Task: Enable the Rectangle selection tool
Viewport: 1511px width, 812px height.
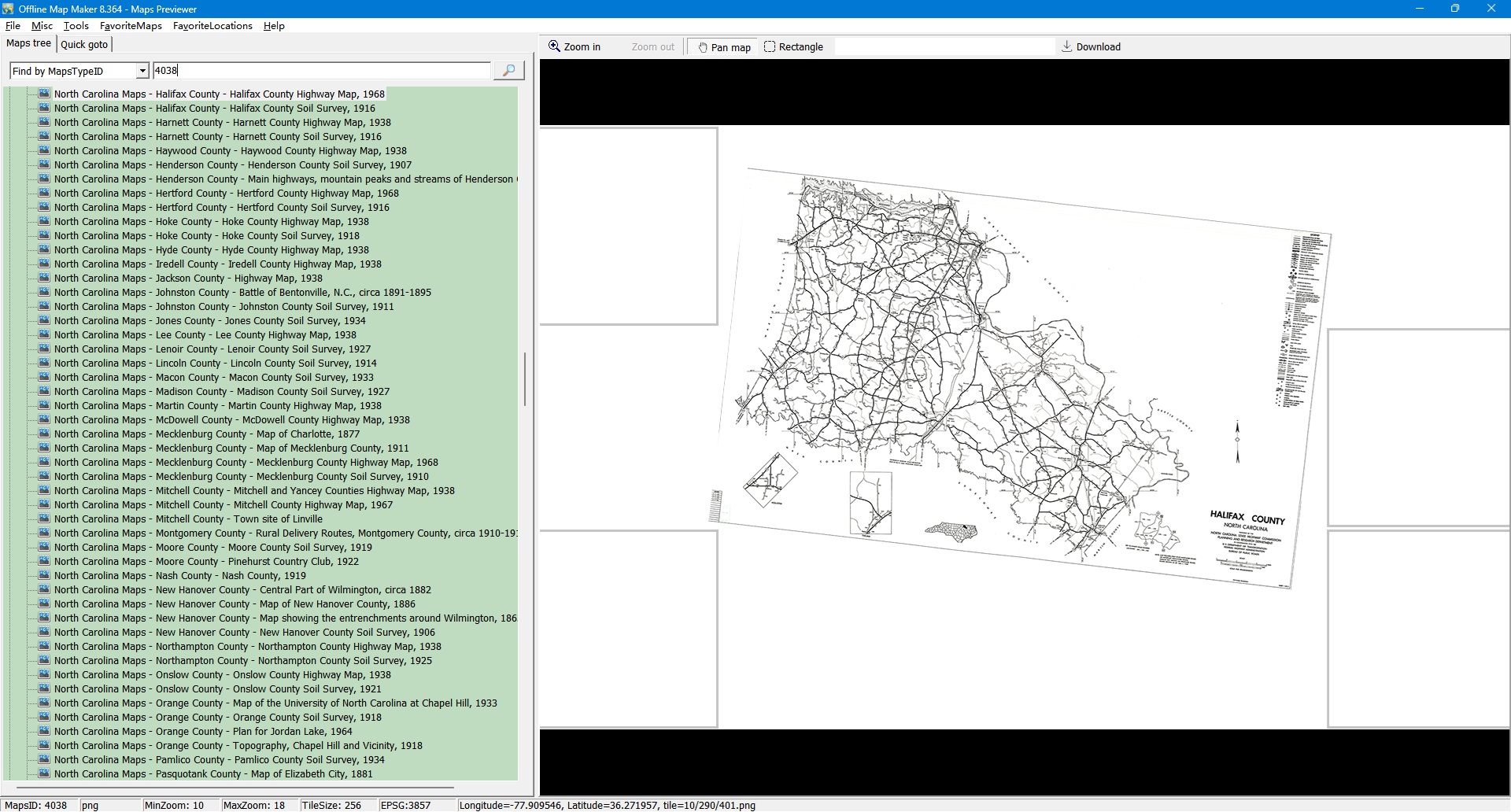Action: coord(793,47)
